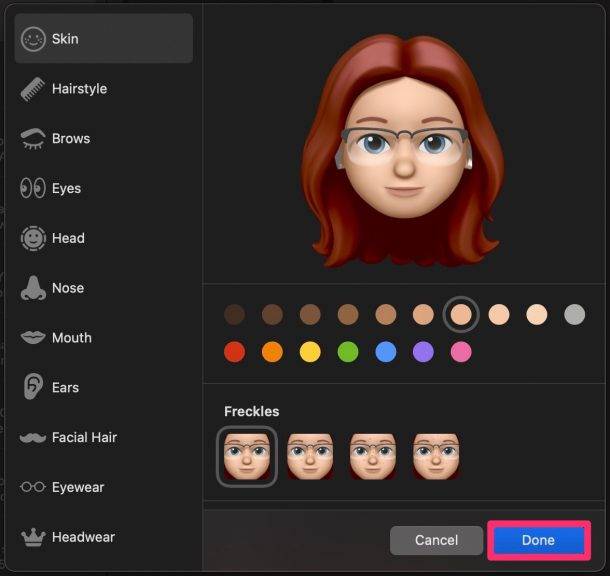Select the Skin face icon in sidebar
The height and width of the screenshot is (576, 610).
[34, 39]
